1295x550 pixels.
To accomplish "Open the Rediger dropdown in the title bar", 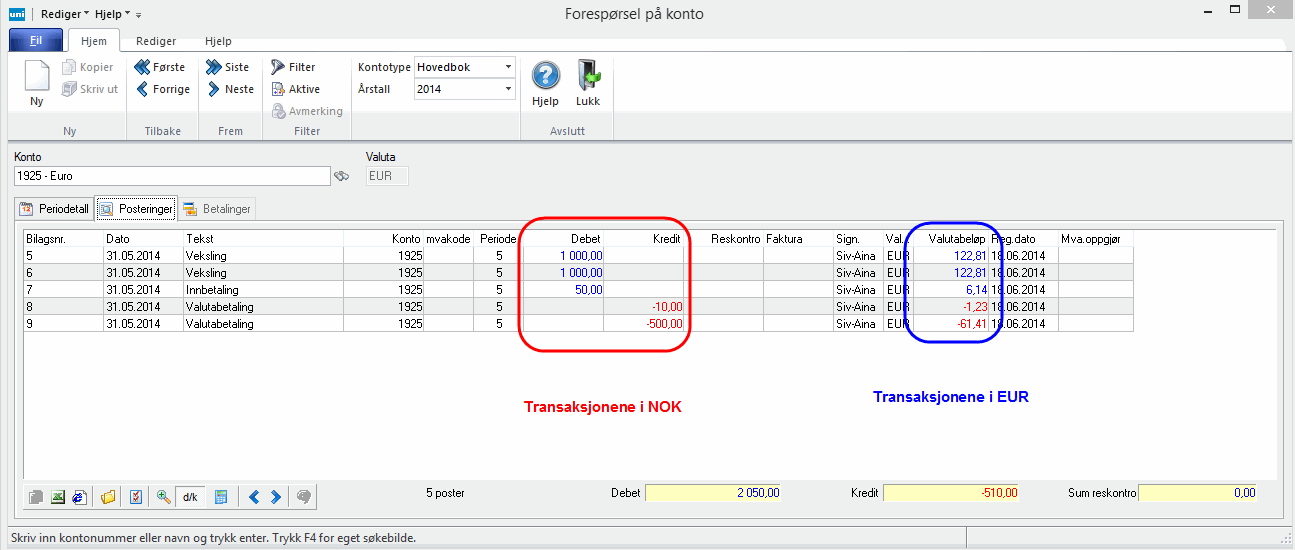I will 65,15.
